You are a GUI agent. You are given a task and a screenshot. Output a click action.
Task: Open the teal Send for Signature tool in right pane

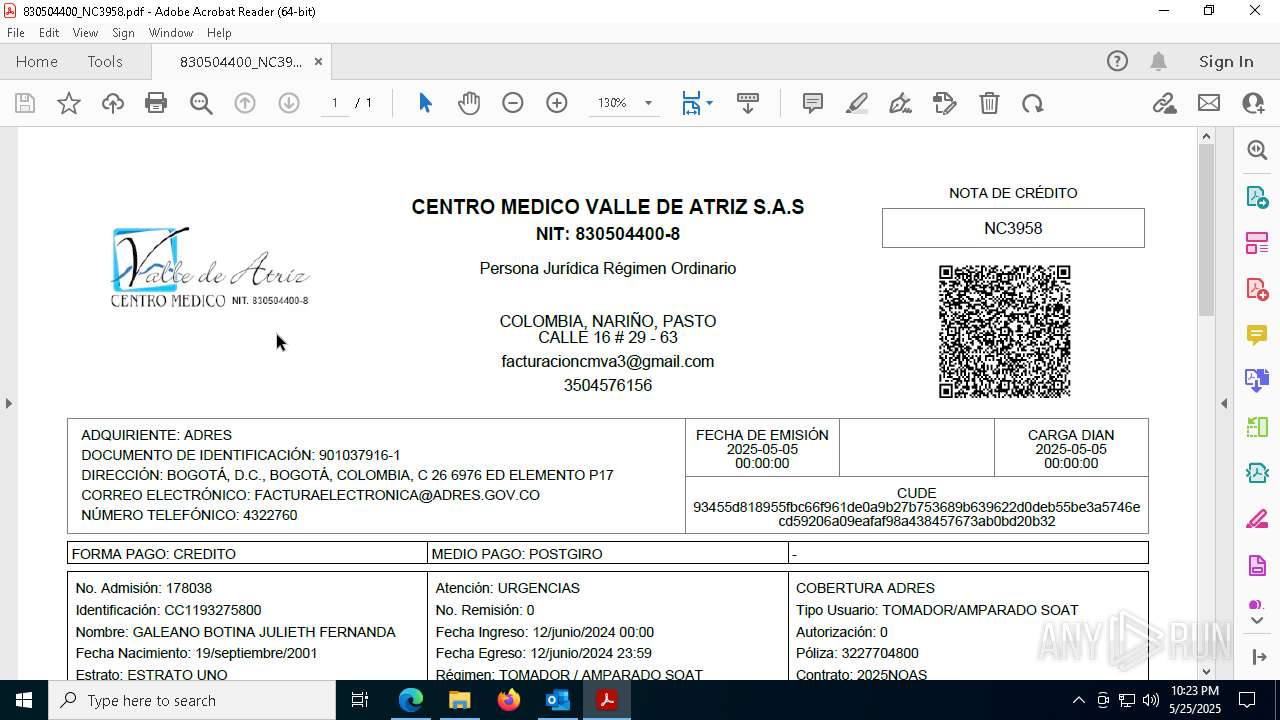tap(1257, 473)
